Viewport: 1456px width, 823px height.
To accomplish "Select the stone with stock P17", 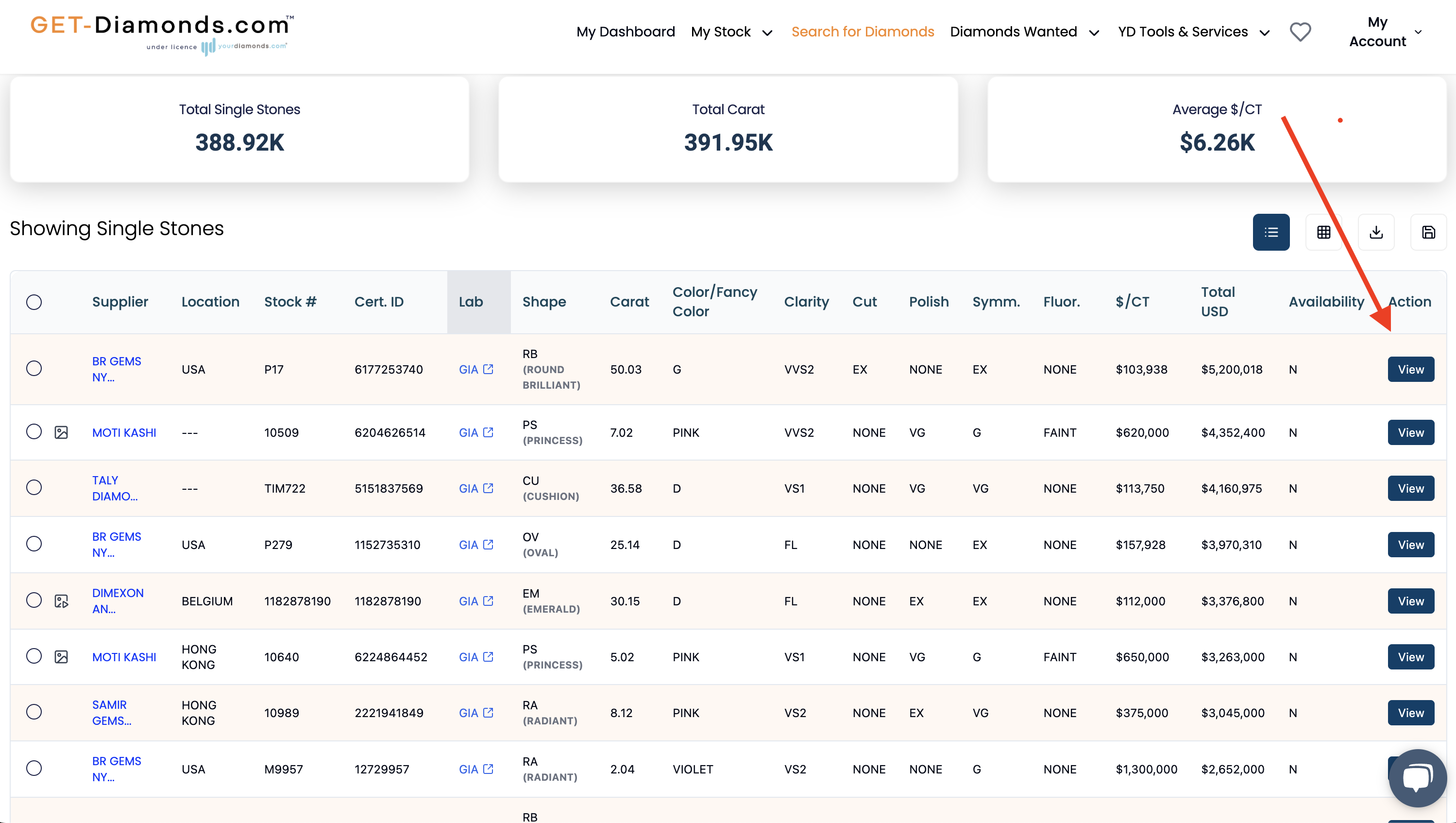I will (x=34, y=369).
